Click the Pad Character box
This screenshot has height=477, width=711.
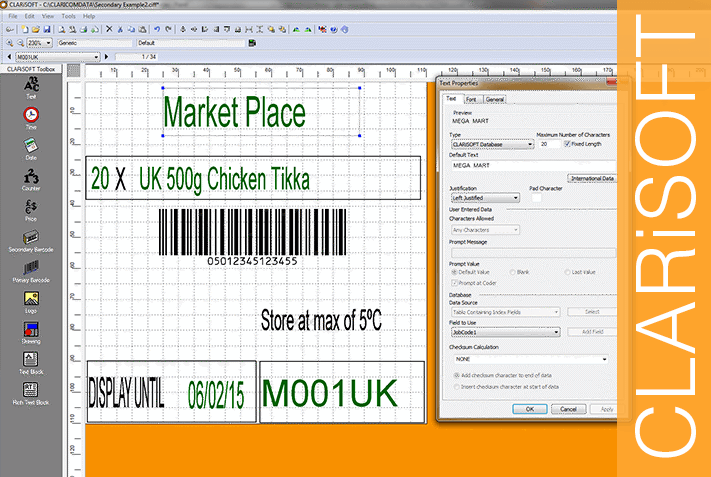[536, 198]
